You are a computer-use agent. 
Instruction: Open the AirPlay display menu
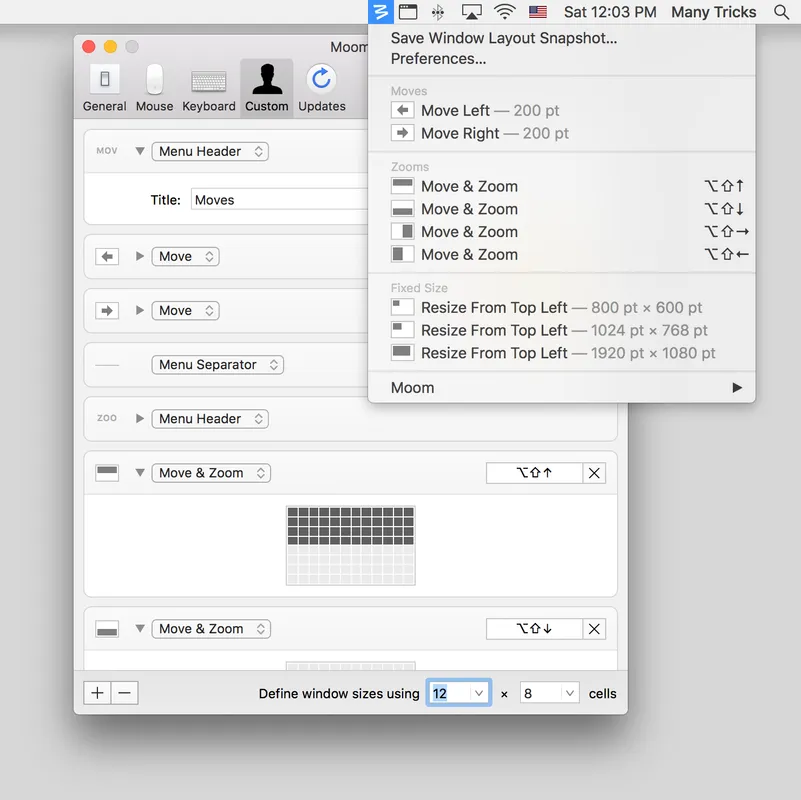pyautogui.click(x=471, y=12)
